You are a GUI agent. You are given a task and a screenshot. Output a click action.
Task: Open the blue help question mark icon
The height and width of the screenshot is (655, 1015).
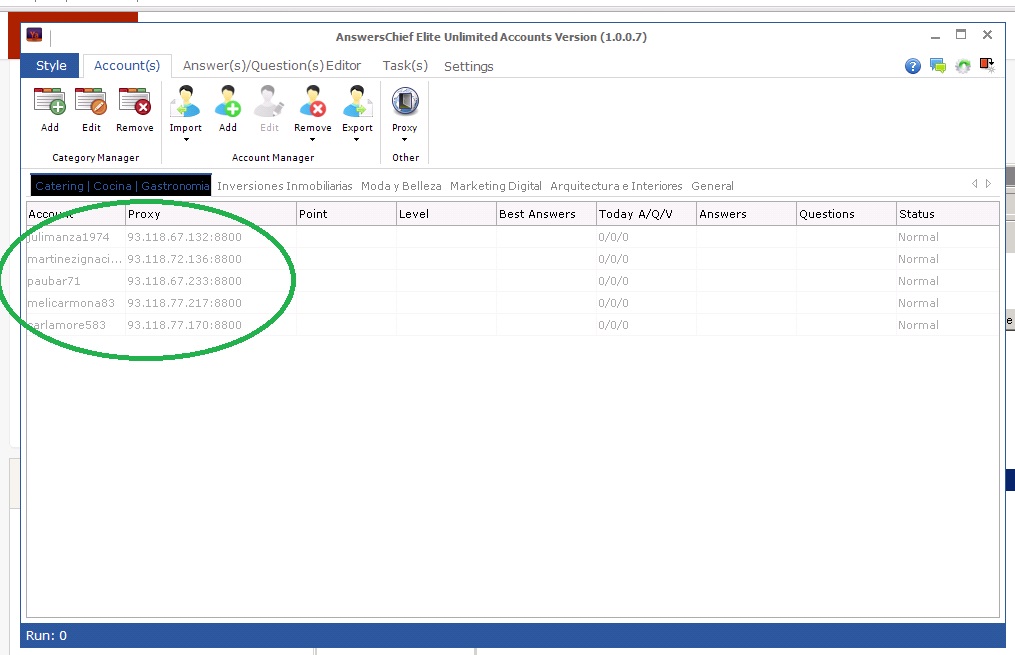click(912, 66)
